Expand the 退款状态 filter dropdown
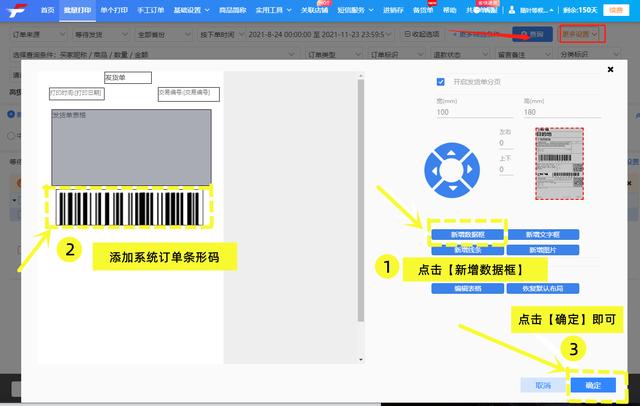 [460, 54]
